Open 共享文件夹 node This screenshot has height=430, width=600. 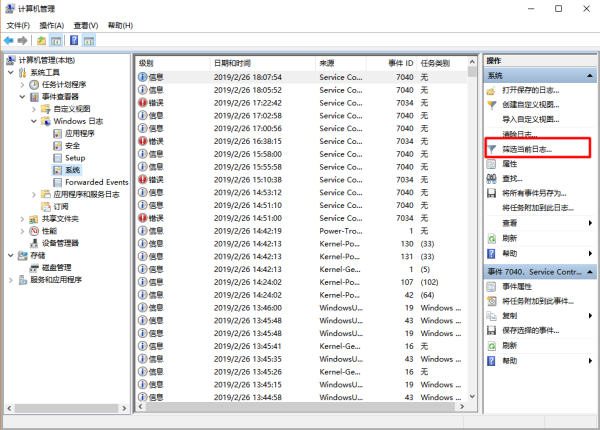click(x=60, y=219)
